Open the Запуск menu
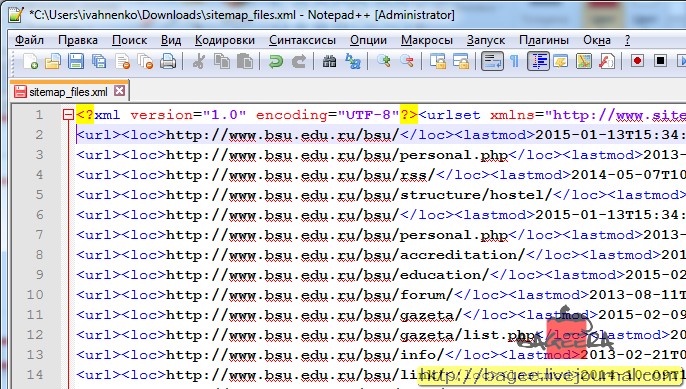This screenshot has height=389, width=686. [x=486, y=40]
